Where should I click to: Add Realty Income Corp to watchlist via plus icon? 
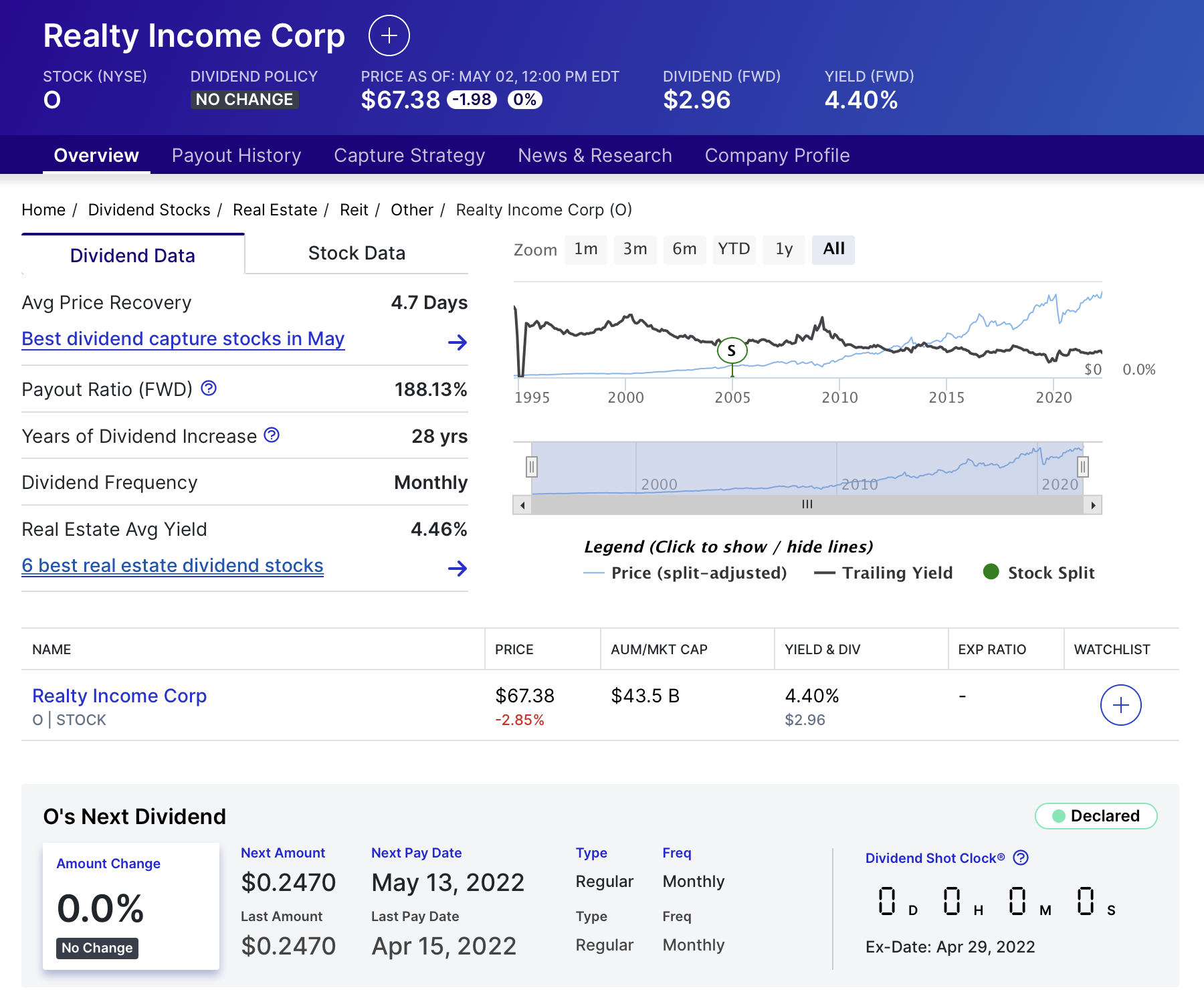click(1120, 704)
